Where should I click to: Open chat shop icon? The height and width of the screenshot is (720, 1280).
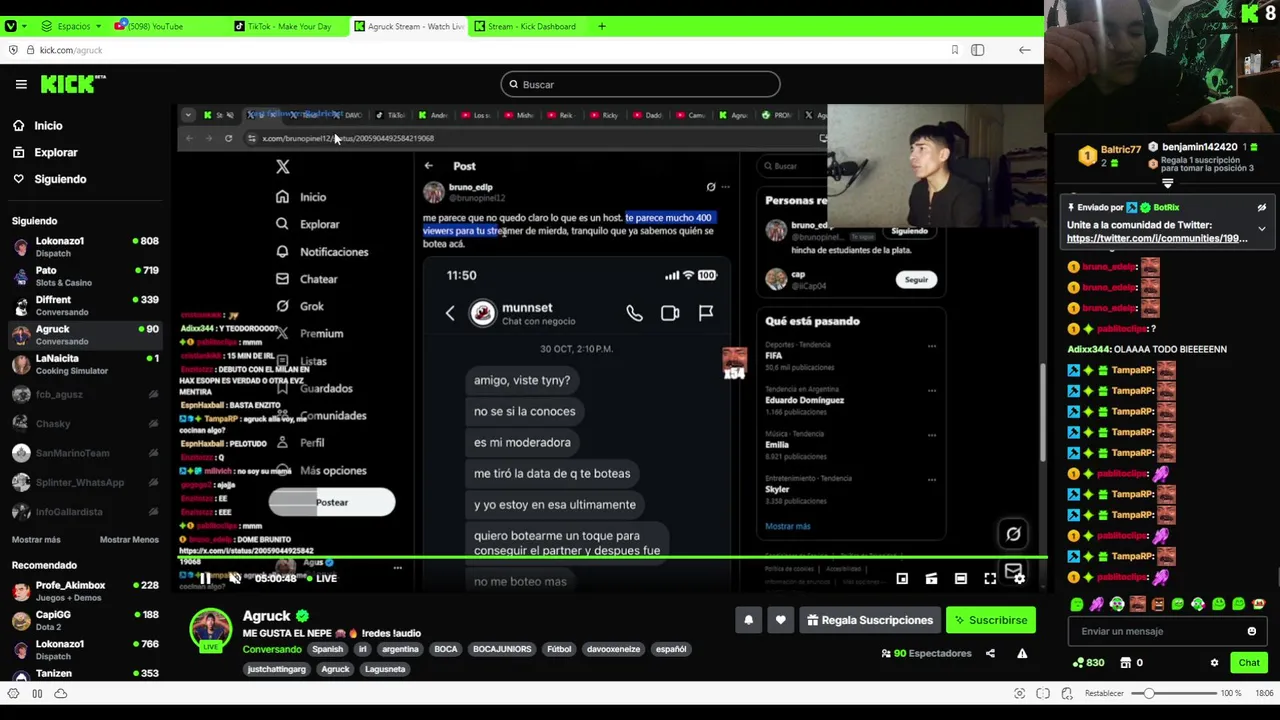pyautogui.click(x=1125, y=662)
